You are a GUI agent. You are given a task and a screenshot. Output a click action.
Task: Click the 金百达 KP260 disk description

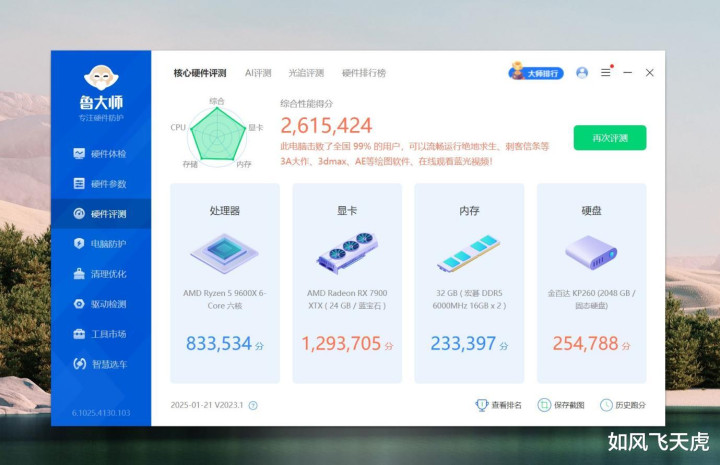tap(591, 299)
